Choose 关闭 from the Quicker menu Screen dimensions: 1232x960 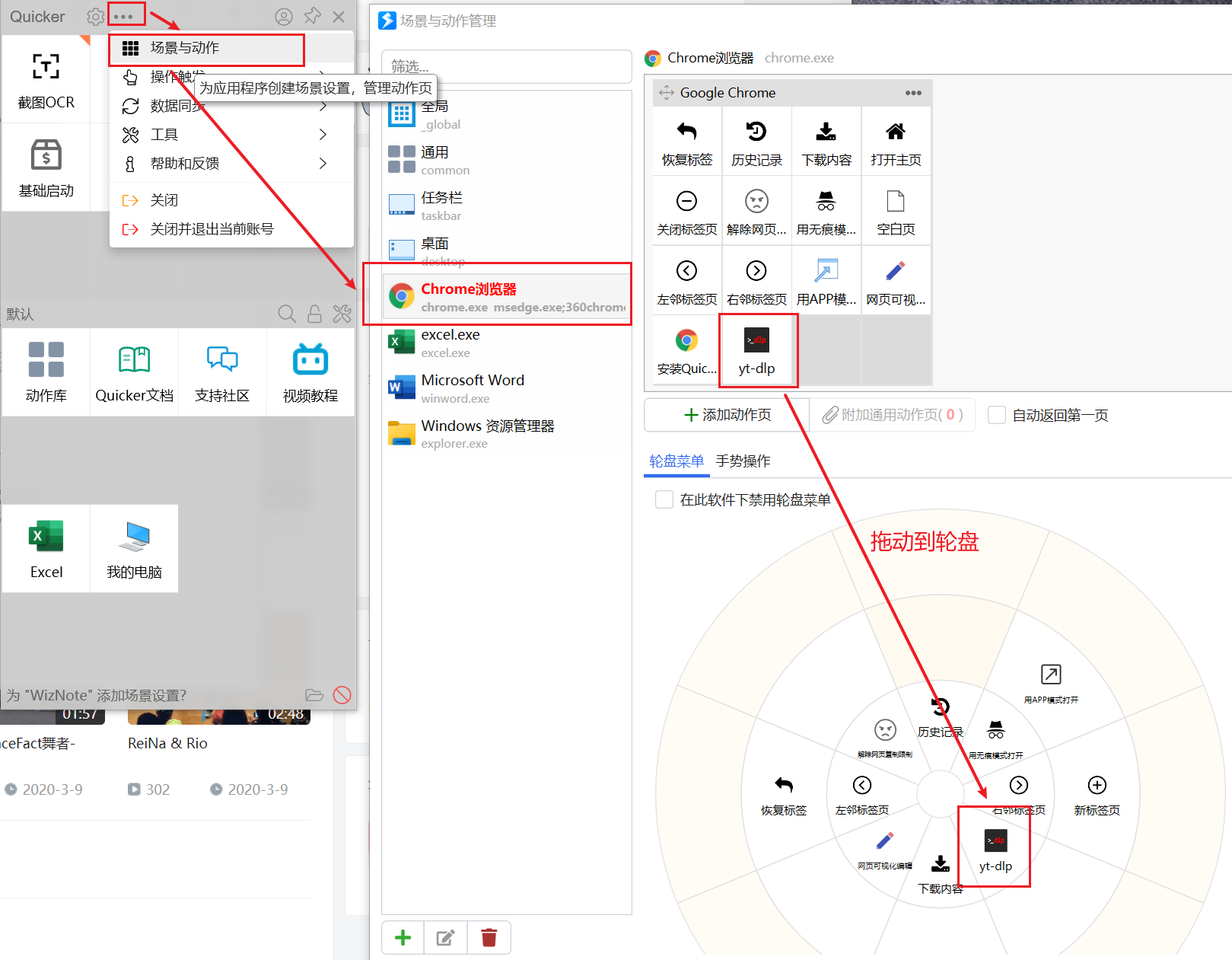(x=231, y=200)
